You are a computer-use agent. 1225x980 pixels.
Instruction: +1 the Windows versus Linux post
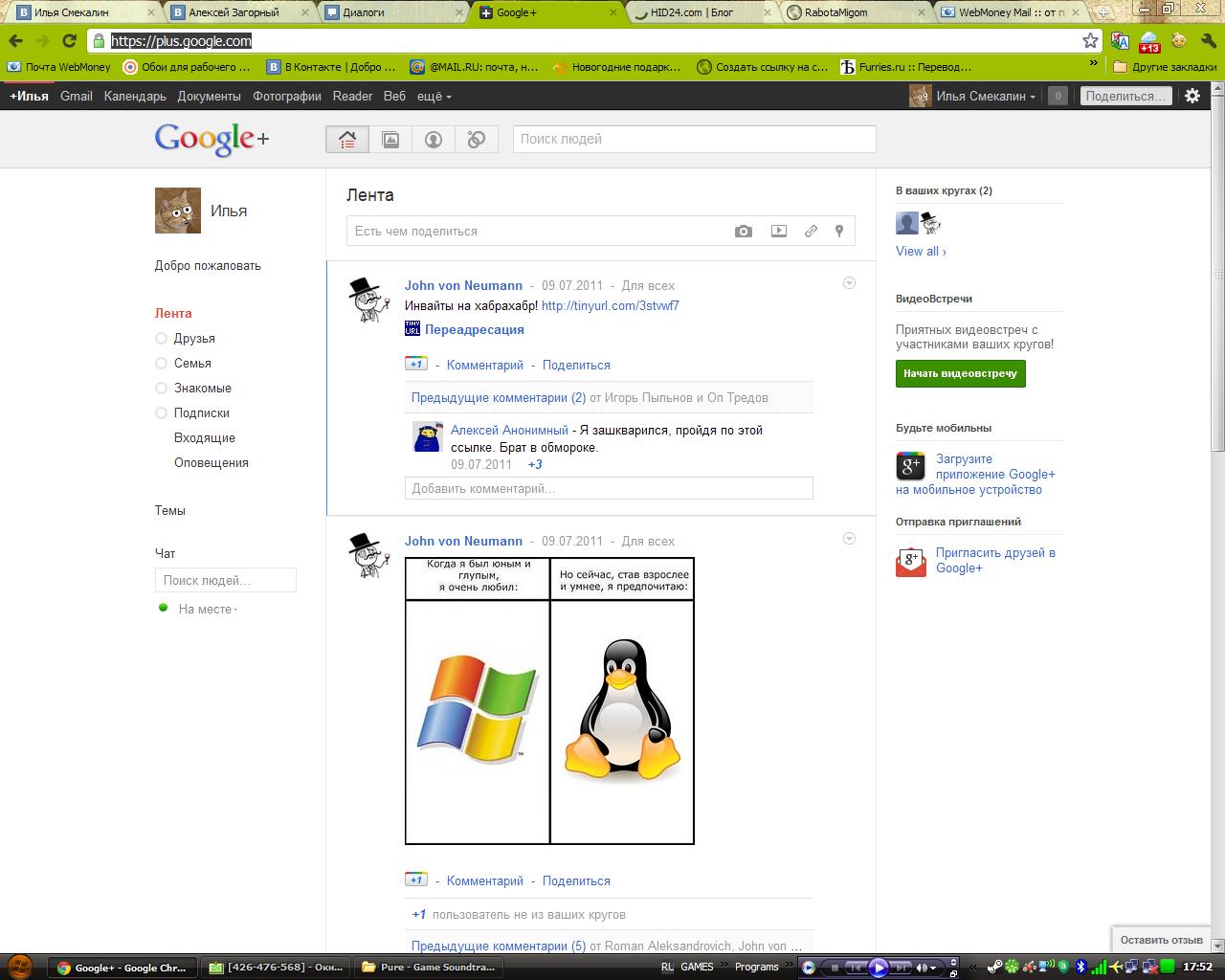[415, 880]
